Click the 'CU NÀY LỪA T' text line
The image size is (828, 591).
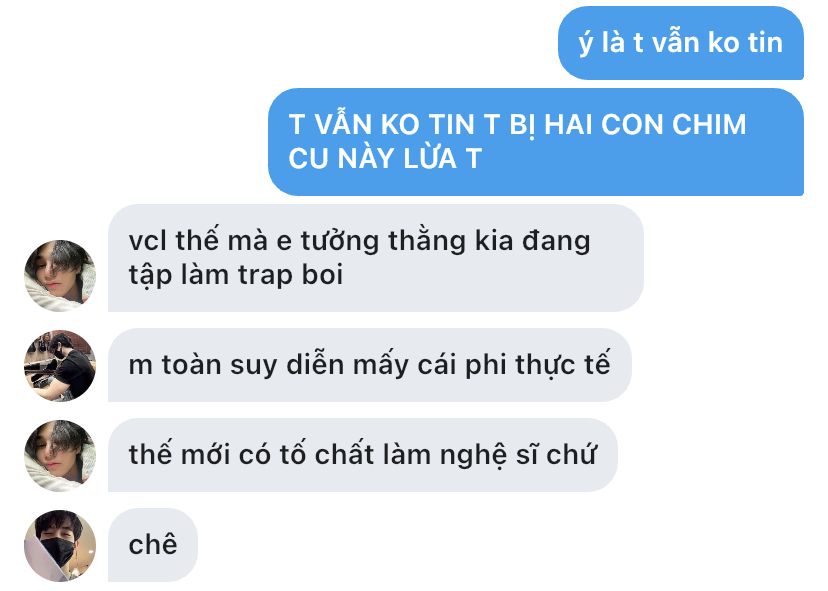pyautogui.click(x=385, y=158)
